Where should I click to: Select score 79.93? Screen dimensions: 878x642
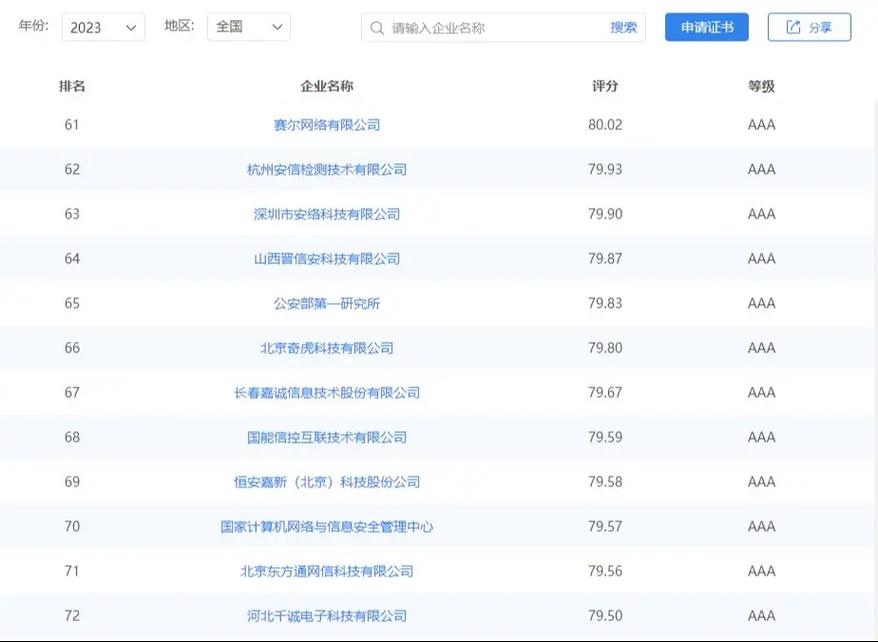[x=605, y=170]
